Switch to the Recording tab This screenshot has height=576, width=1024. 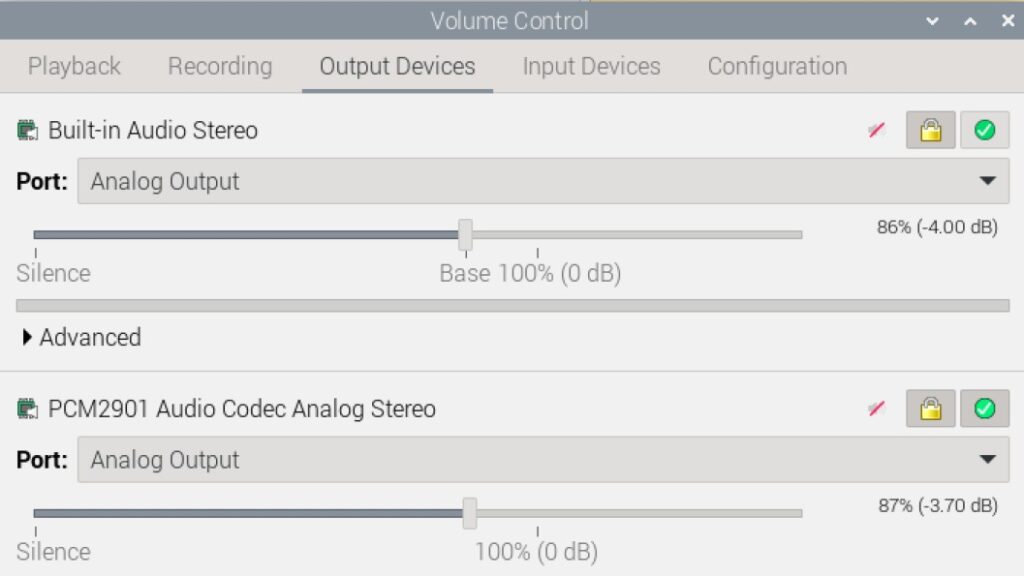pyautogui.click(x=220, y=66)
